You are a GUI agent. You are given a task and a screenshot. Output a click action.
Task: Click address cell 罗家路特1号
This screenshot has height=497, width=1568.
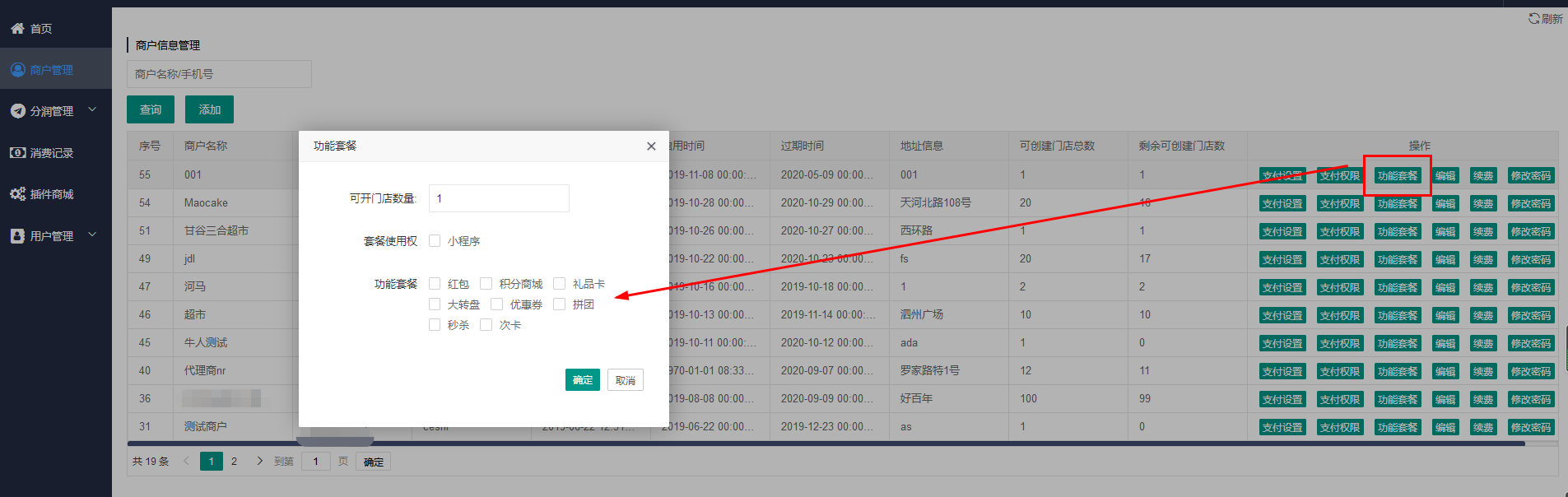(x=930, y=370)
